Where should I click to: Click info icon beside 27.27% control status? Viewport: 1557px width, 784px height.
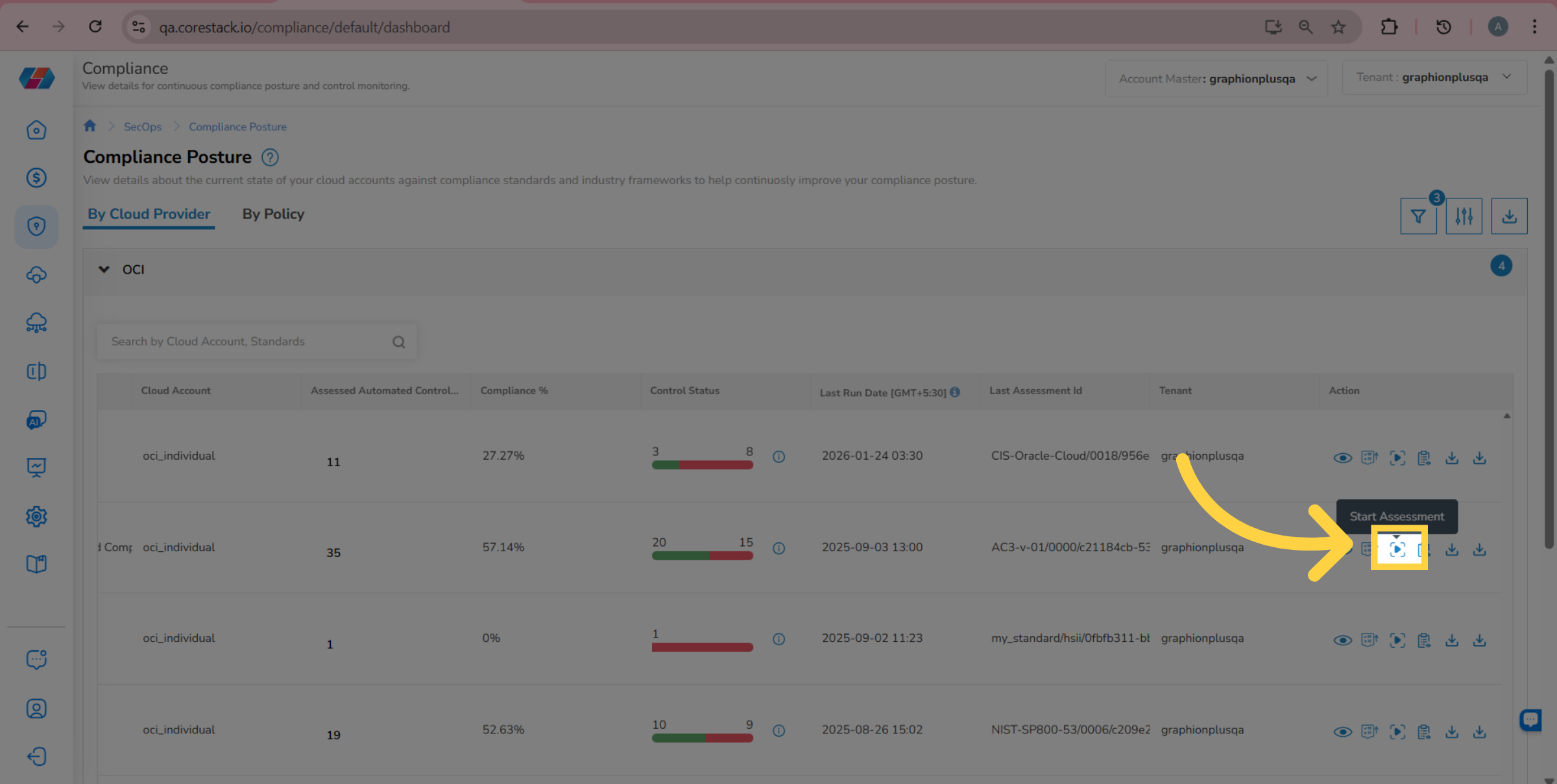click(779, 457)
